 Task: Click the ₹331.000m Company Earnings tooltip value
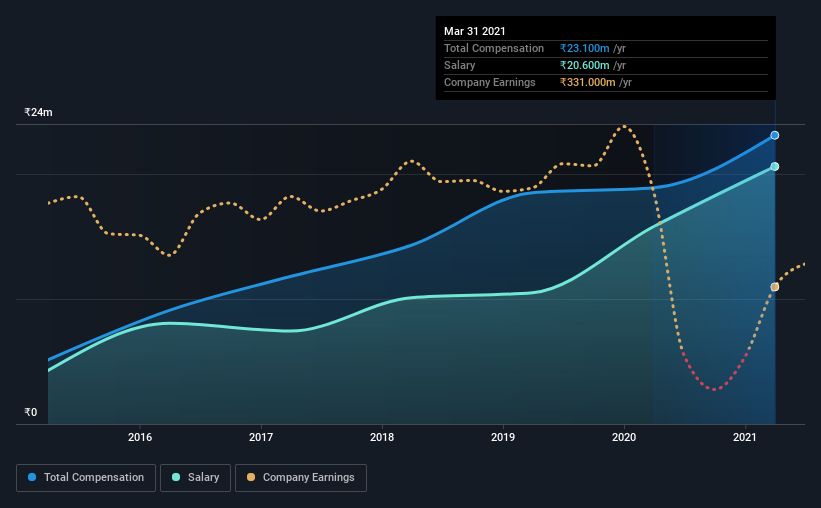pos(587,82)
